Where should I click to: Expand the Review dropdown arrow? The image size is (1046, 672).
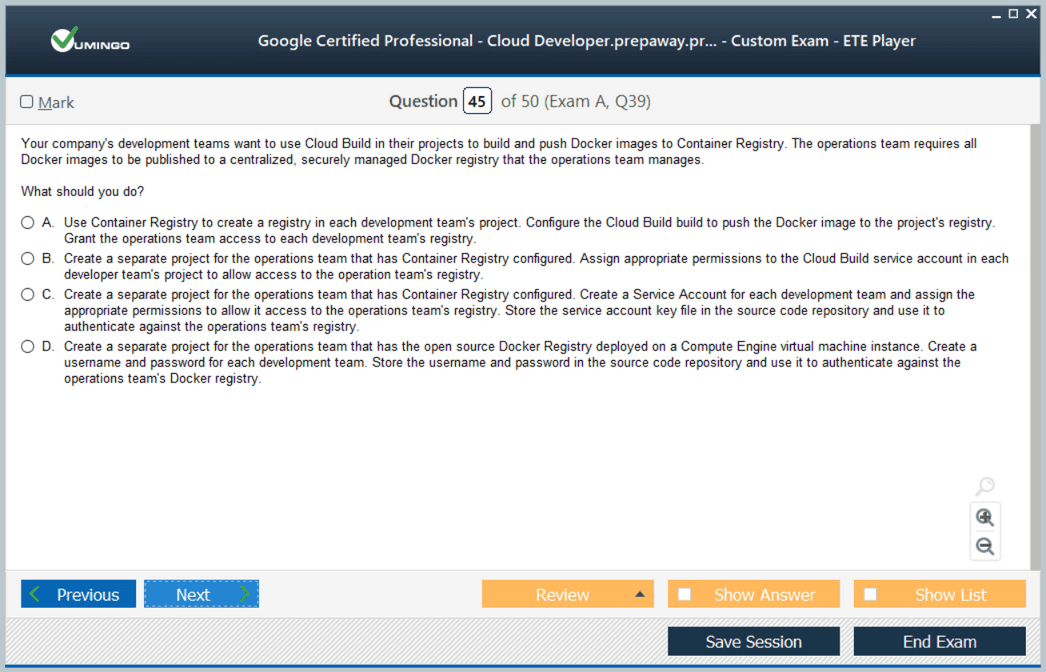pyautogui.click(x=640, y=595)
